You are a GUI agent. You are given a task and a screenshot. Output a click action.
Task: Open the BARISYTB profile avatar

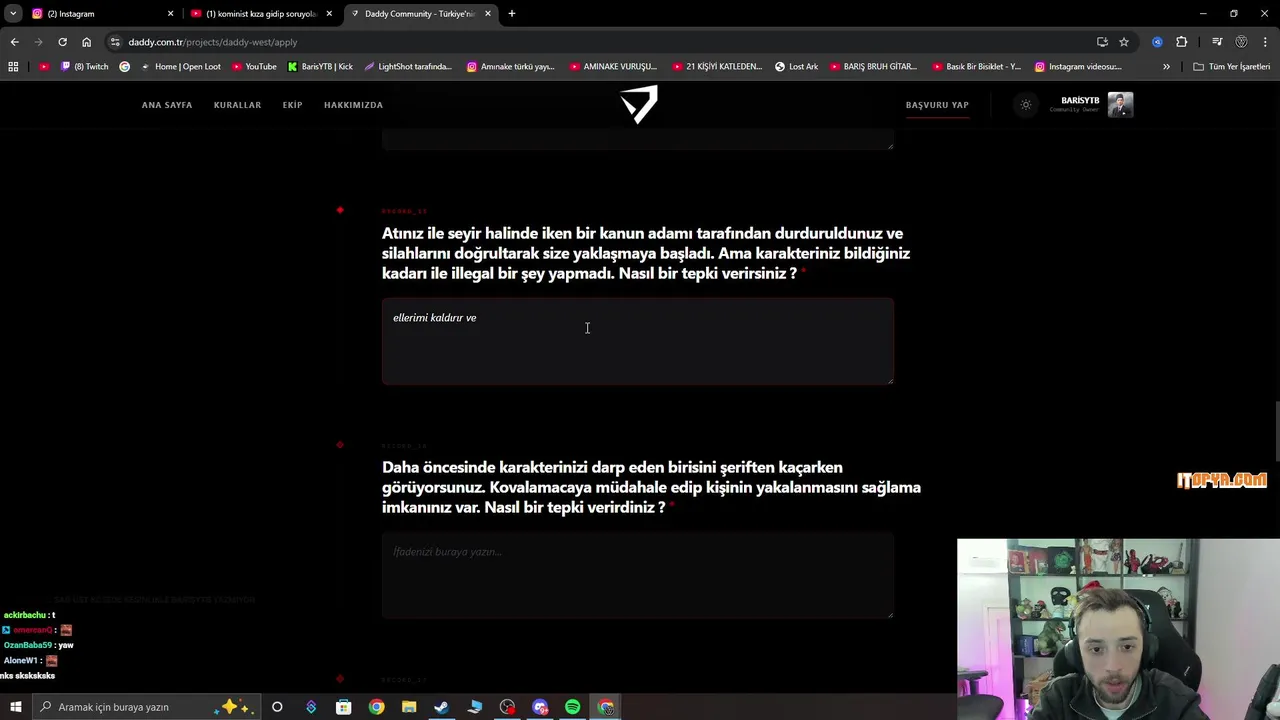tap(1120, 105)
